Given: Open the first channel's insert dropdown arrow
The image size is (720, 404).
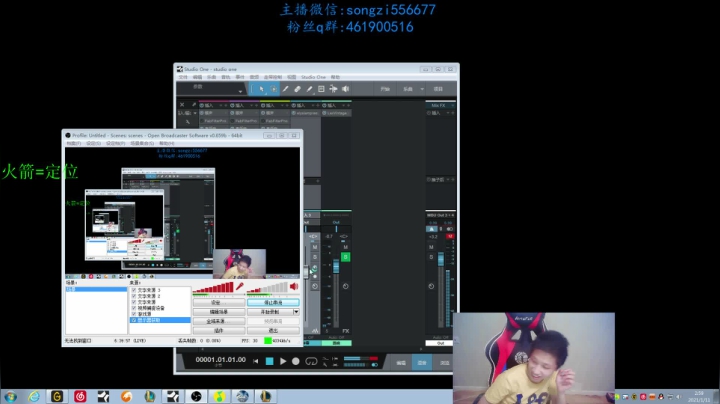Looking at the screenshot, I should [221, 105].
